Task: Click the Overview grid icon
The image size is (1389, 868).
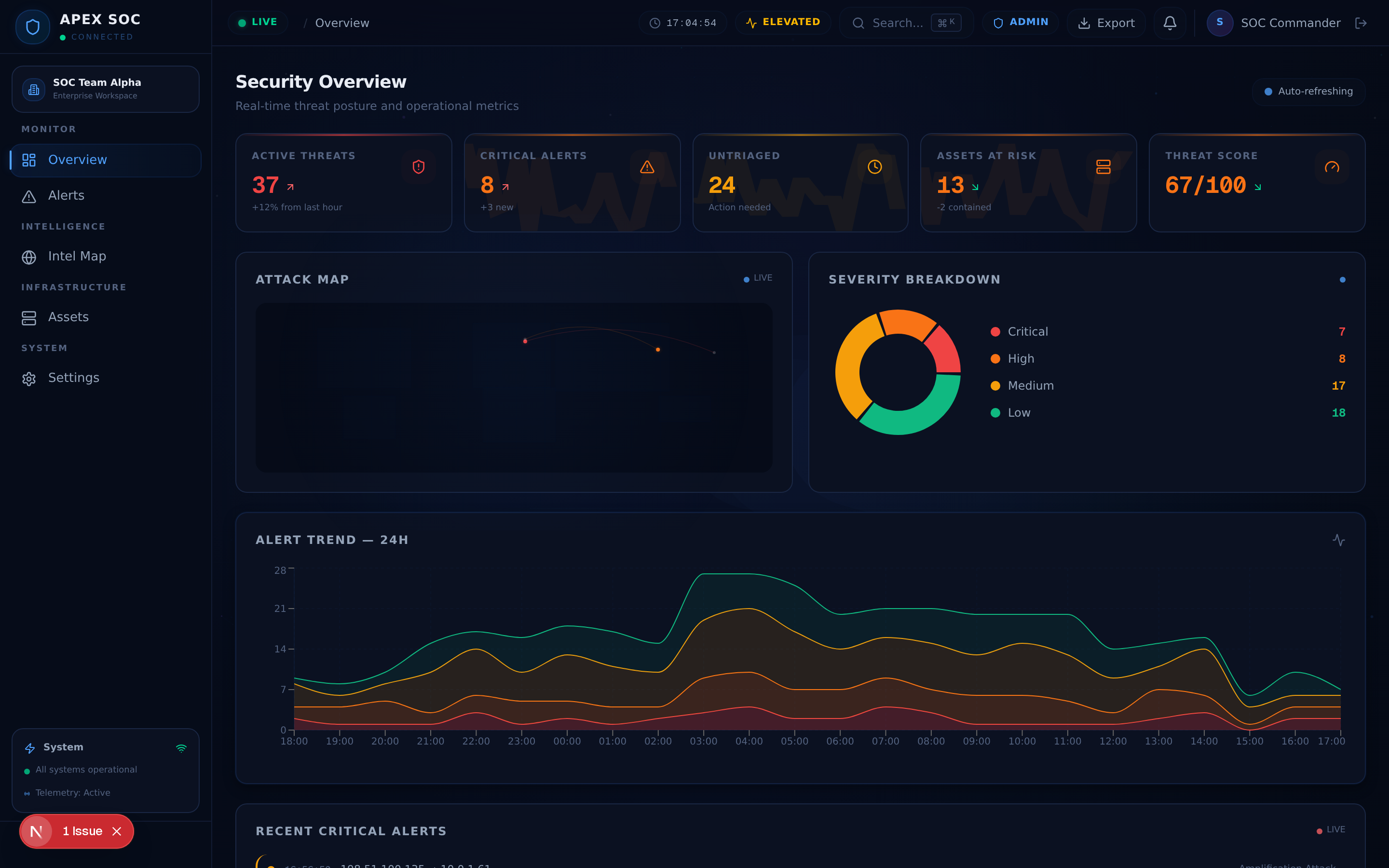Action: [29, 160]
